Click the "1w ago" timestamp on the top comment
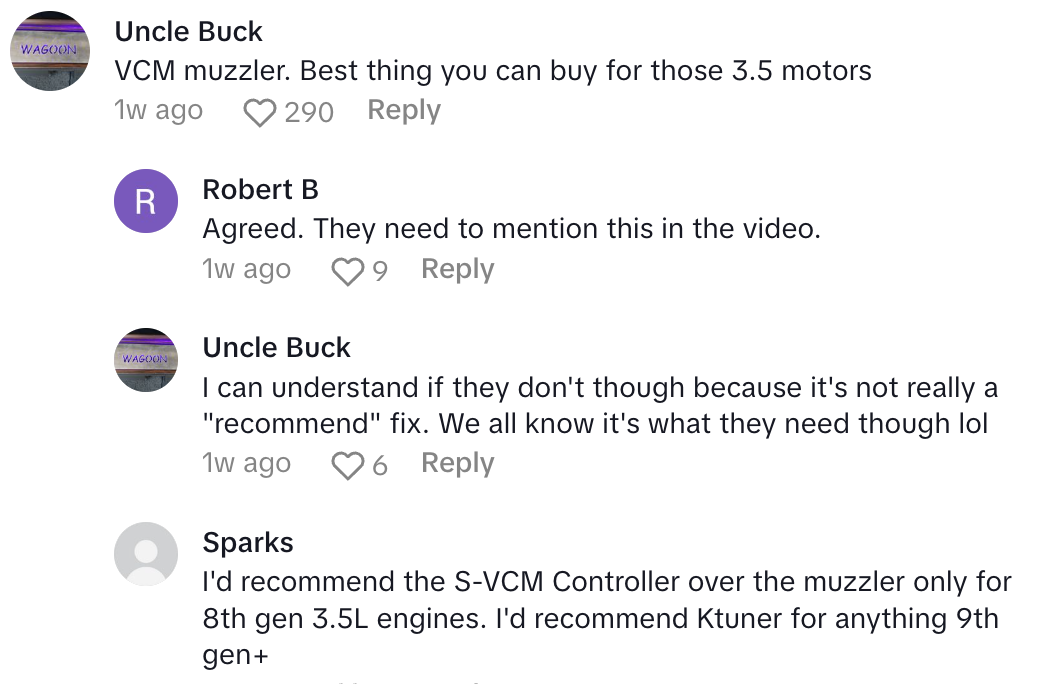This screenshot has width=1050, height=684. (x=159, y=111)
